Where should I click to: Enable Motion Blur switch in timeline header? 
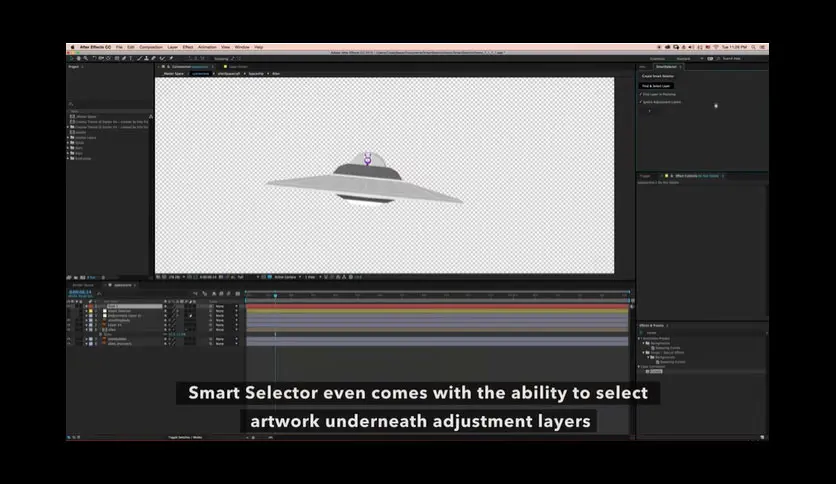[x=229, y=294]
